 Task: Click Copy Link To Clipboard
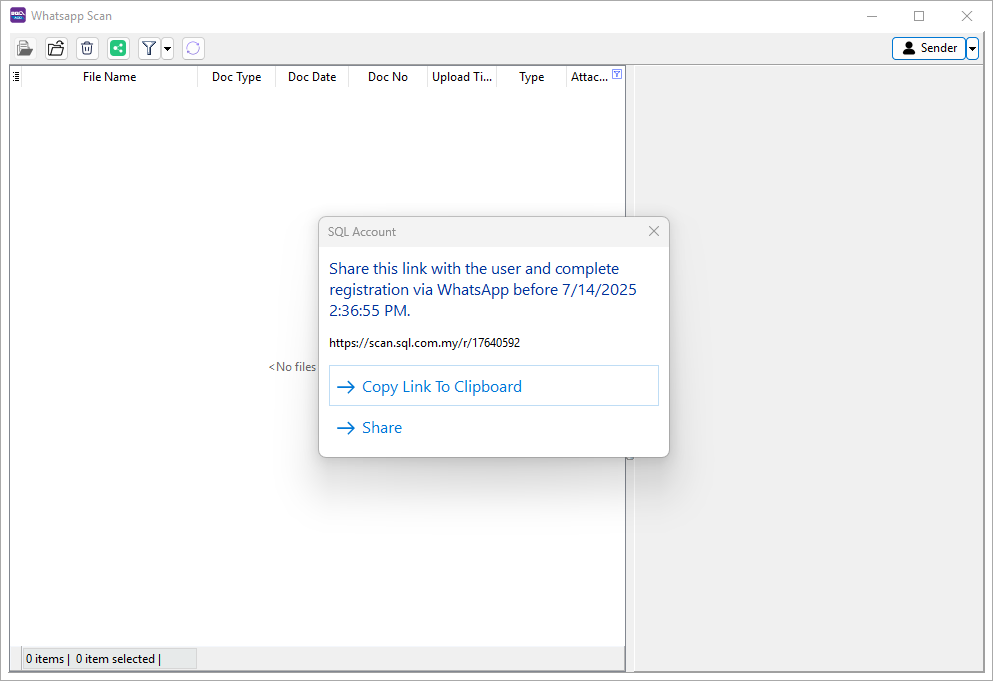tap(494, 386)
